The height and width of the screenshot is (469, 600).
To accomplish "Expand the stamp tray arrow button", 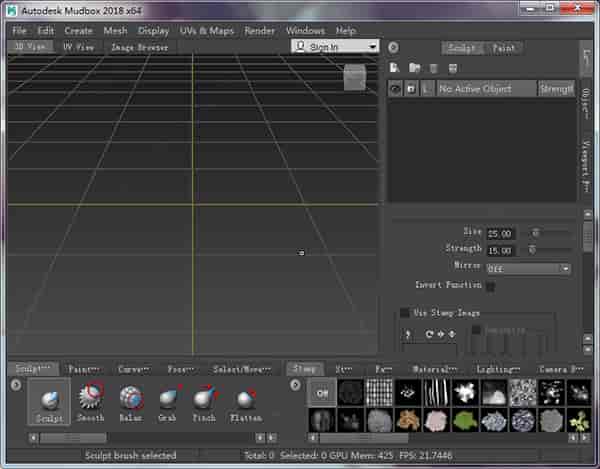I will coord(295,385).
